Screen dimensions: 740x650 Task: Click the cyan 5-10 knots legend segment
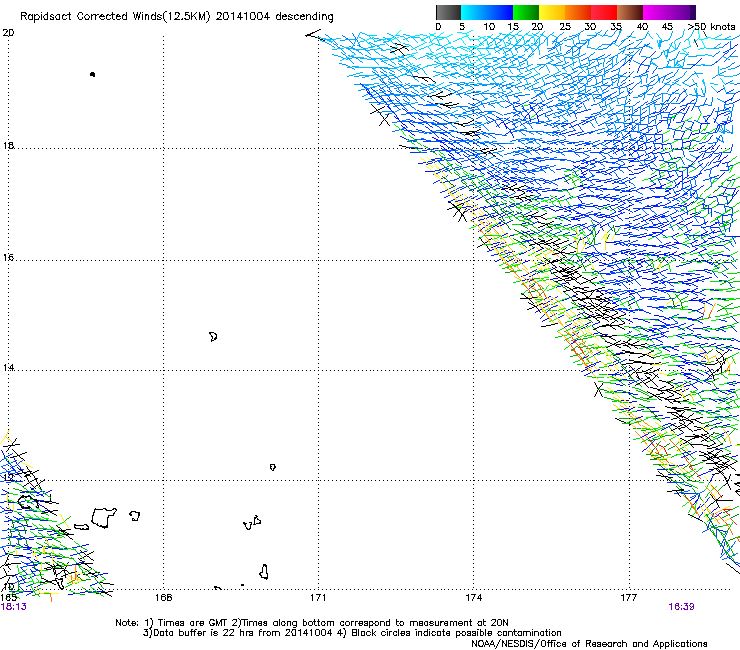click(x=474, y=12)
